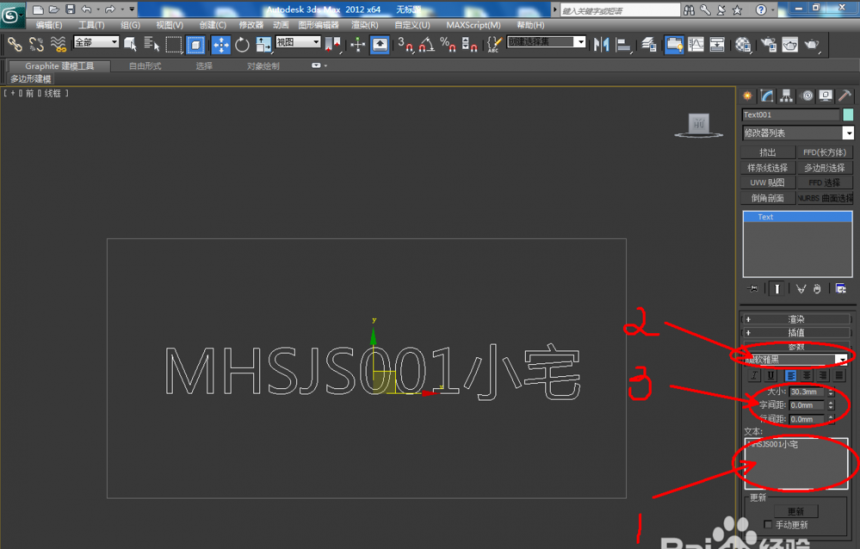This screenshot has height=549, width=860.
Task: Undo the last action
Action: [x=87, y=9]
